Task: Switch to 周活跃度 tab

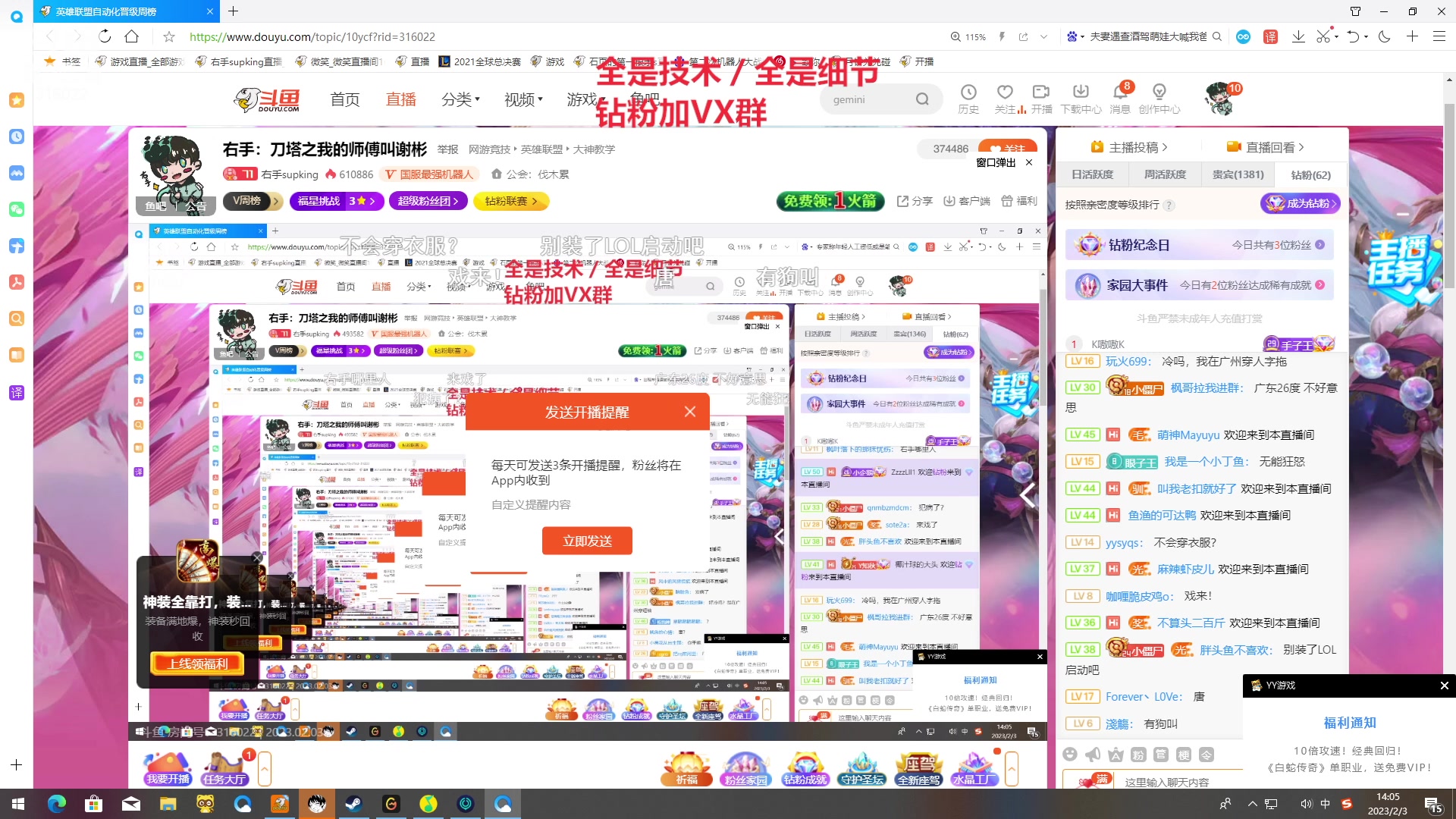Action: click(x=1165, y=174)
